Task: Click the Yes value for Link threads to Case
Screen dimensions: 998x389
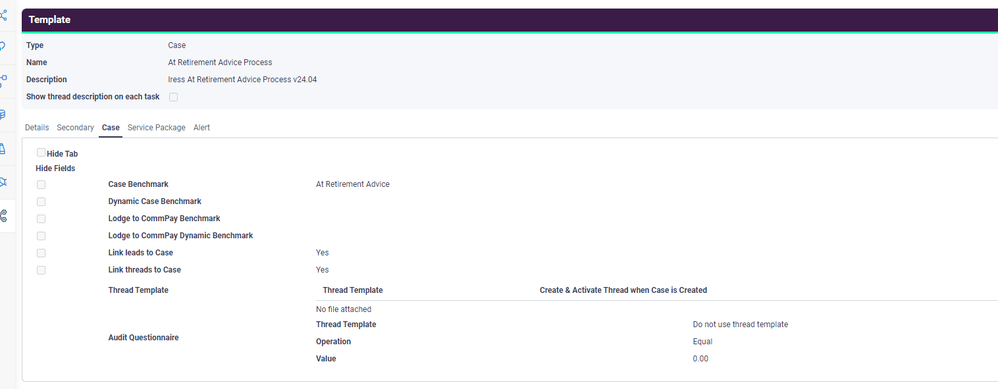Action: (322, 270)
